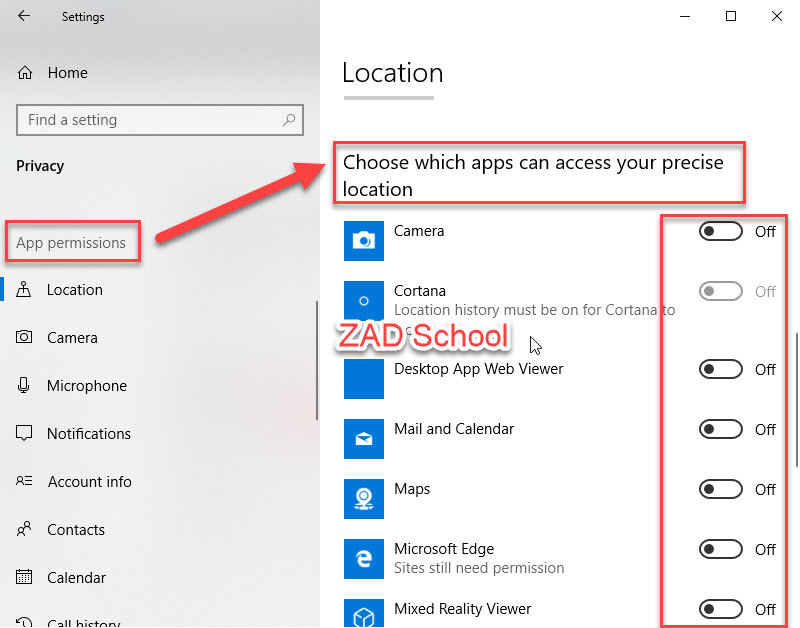
Task: Open Account info privacy settings
Action: click(90, 482)
